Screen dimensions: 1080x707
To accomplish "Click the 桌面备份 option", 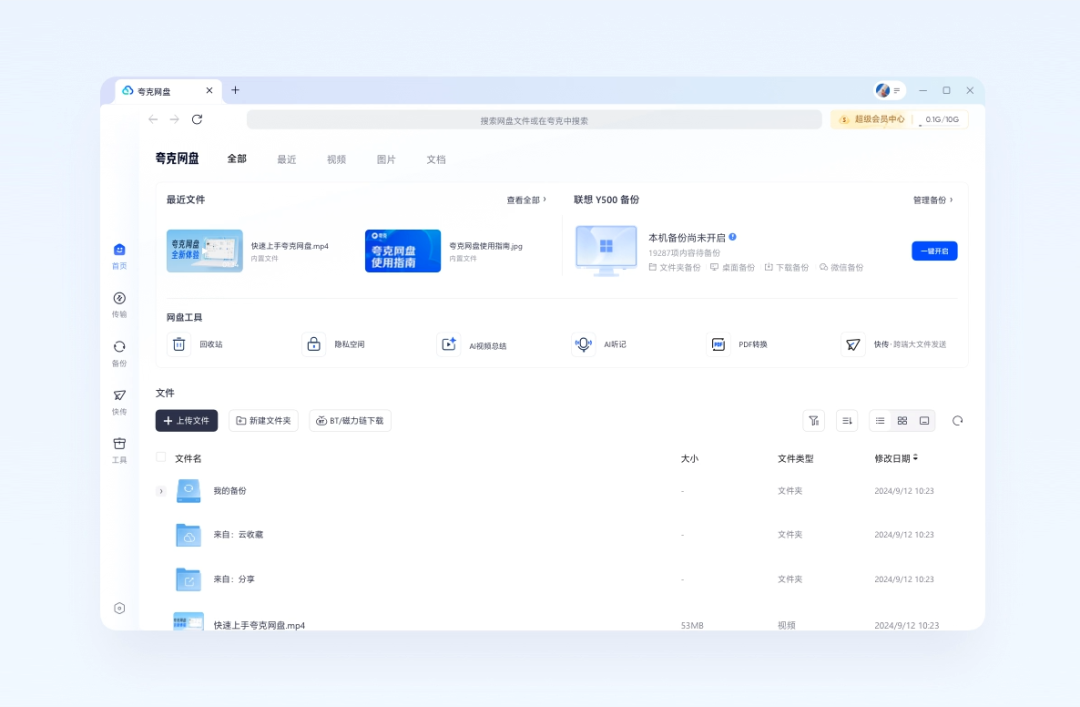I will (732, 267).
